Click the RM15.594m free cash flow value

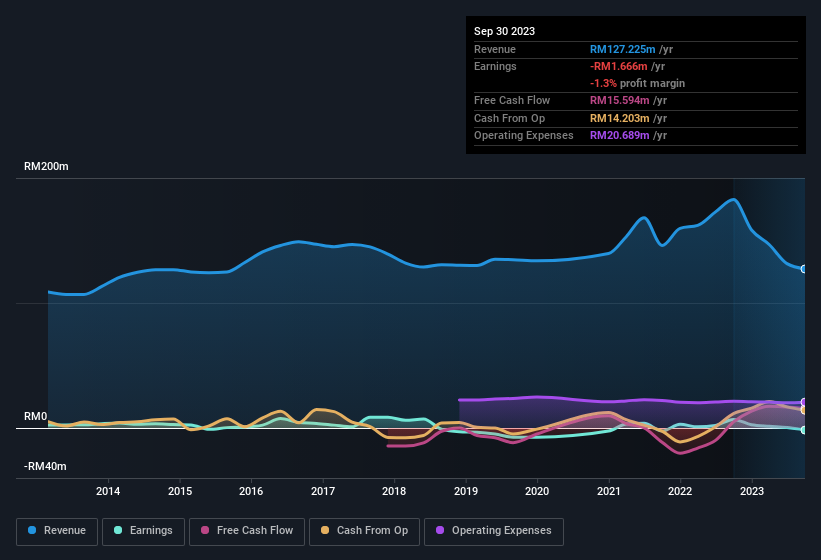click(619, 100)
